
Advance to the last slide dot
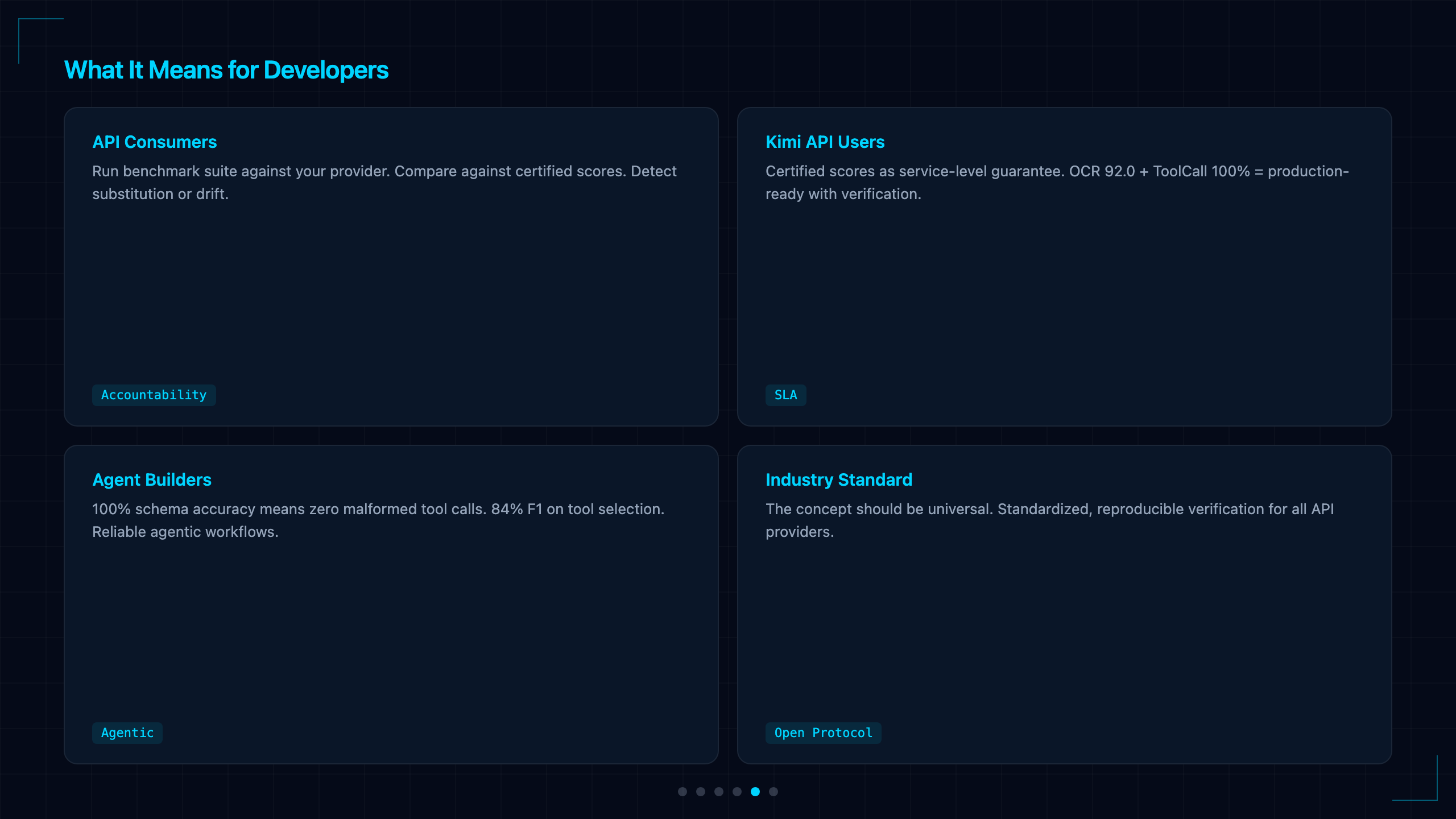773,792
